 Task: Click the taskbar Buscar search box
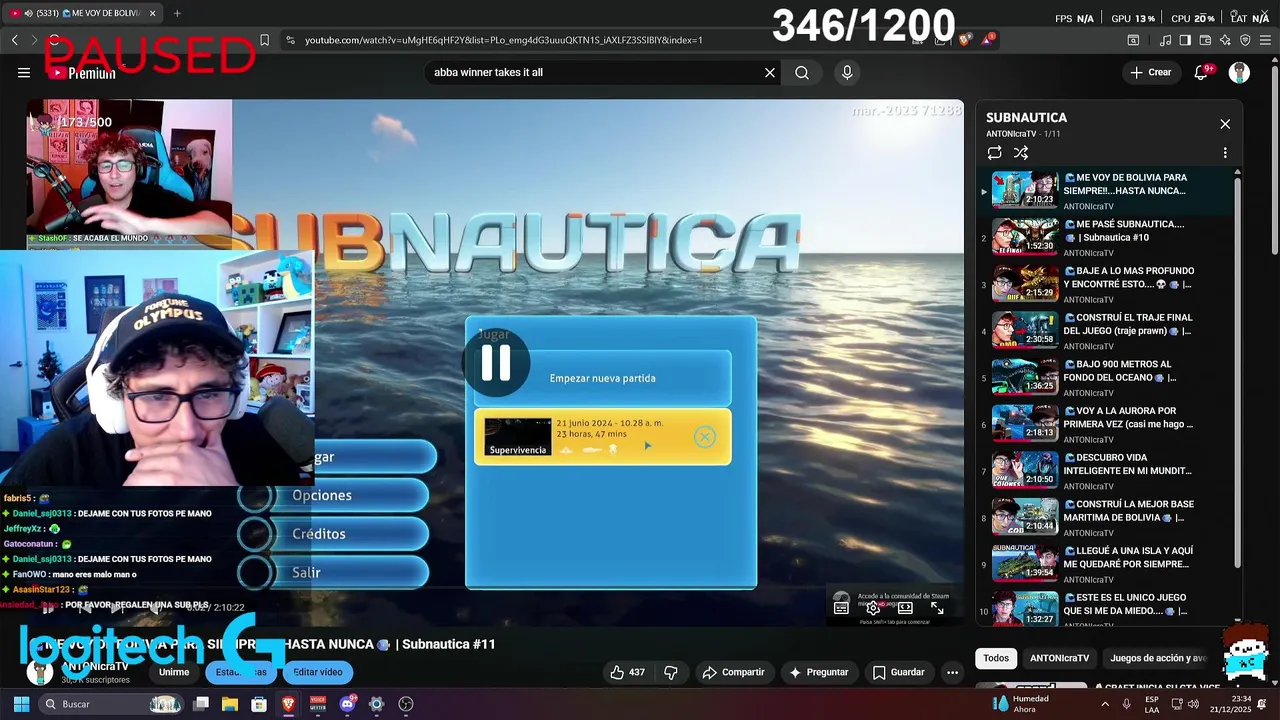112,704
